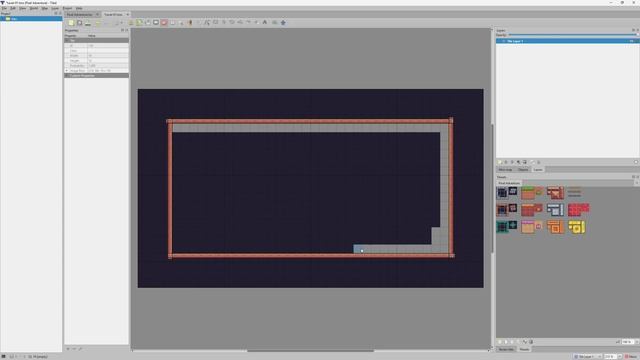Screen dimensions: 640x360
Task: Pick the red brick tile group
Action: tap(578, 209)
